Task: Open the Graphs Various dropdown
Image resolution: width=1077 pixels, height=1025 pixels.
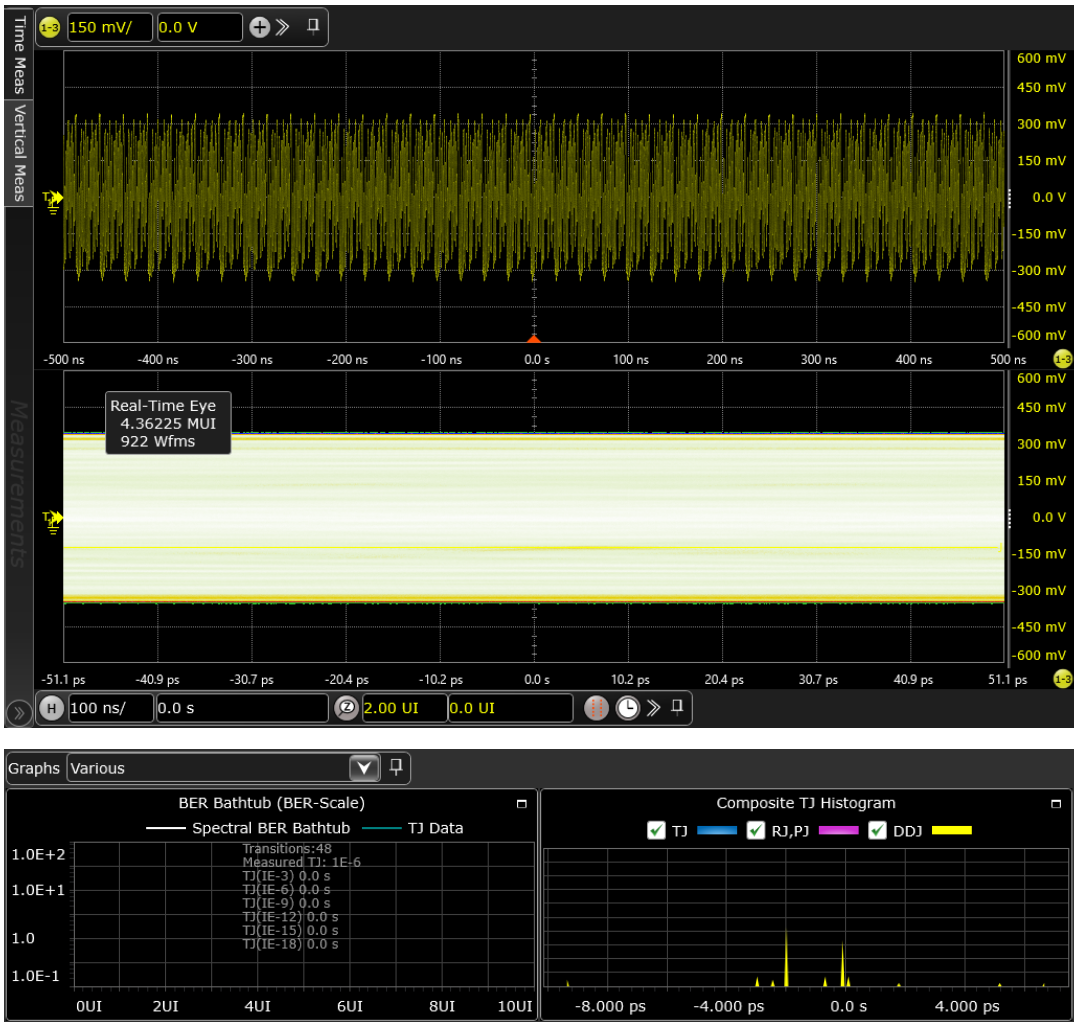Action: click(364, 768)
